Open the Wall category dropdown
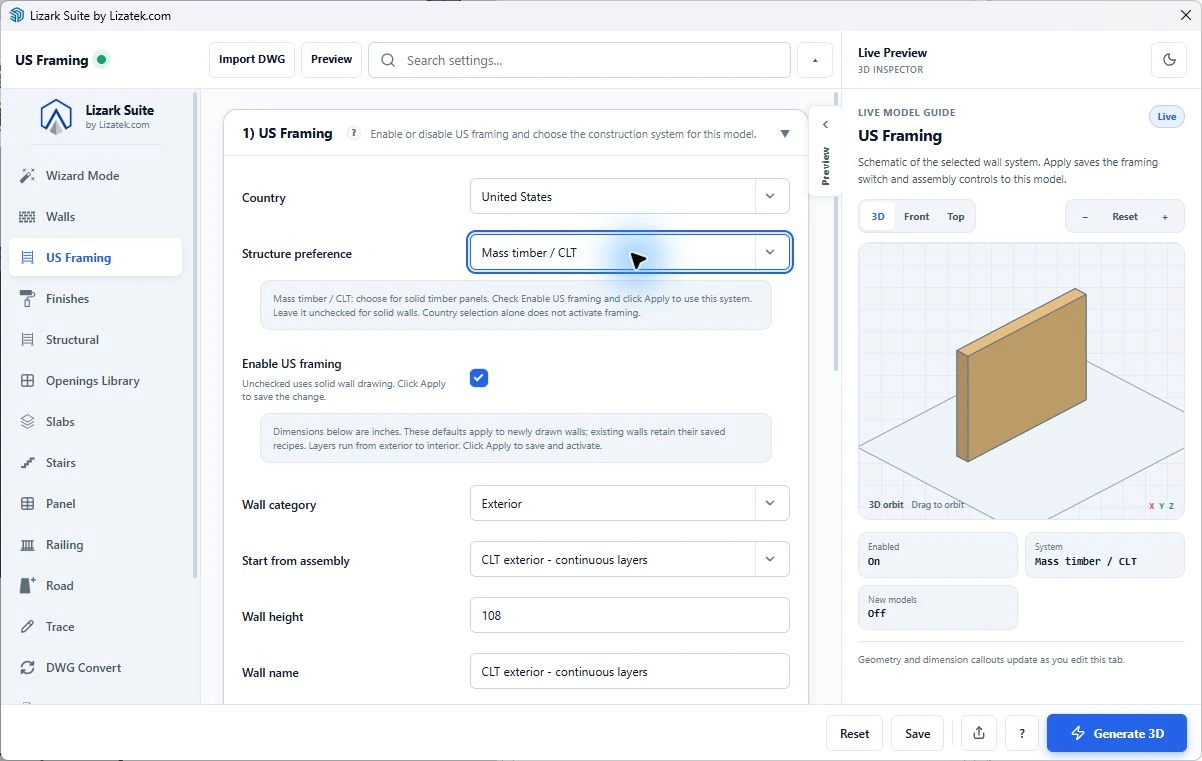 [629, 504]
